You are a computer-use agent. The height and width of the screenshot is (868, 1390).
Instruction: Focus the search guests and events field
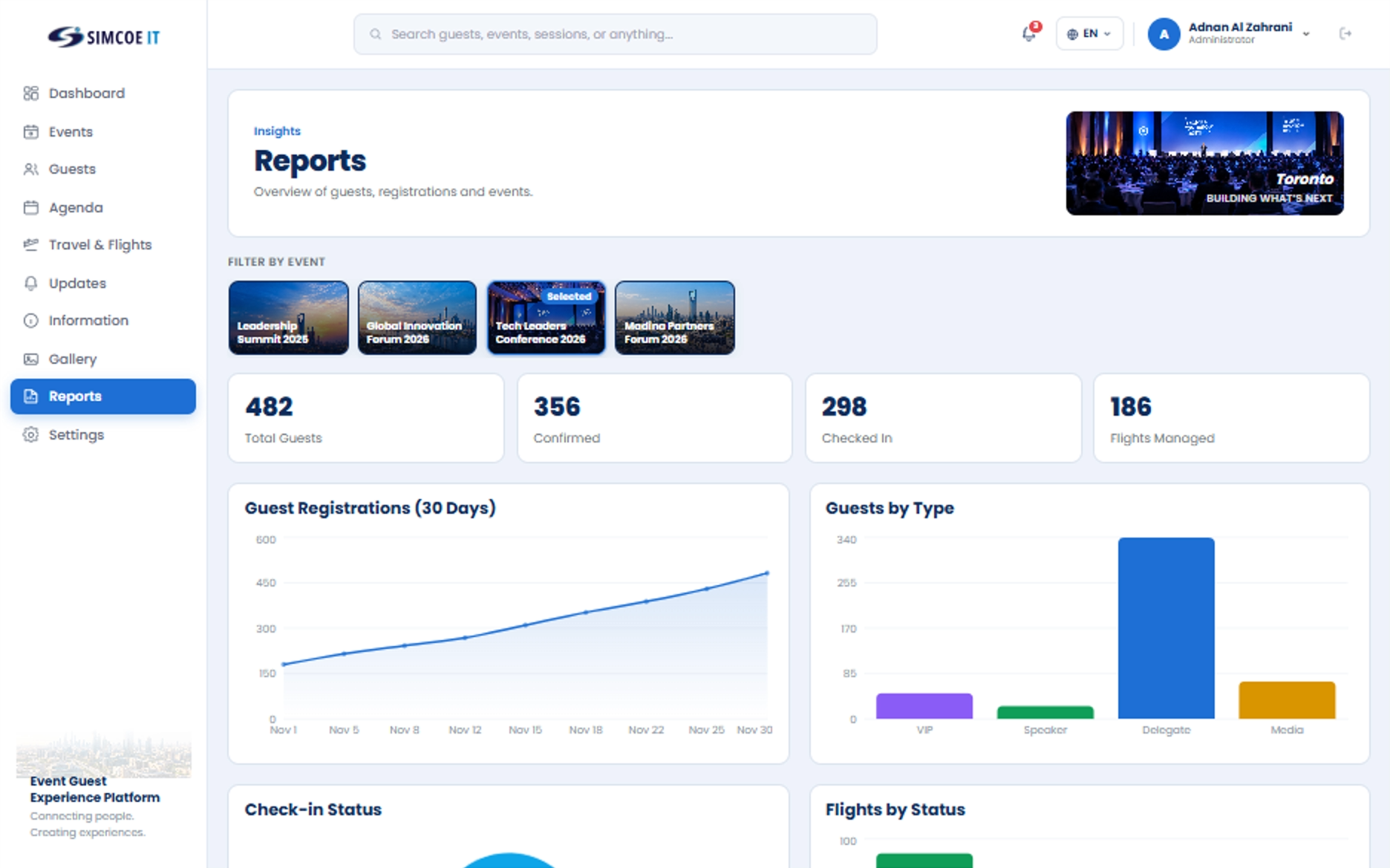pyautogui.click(x=615, y=34)
